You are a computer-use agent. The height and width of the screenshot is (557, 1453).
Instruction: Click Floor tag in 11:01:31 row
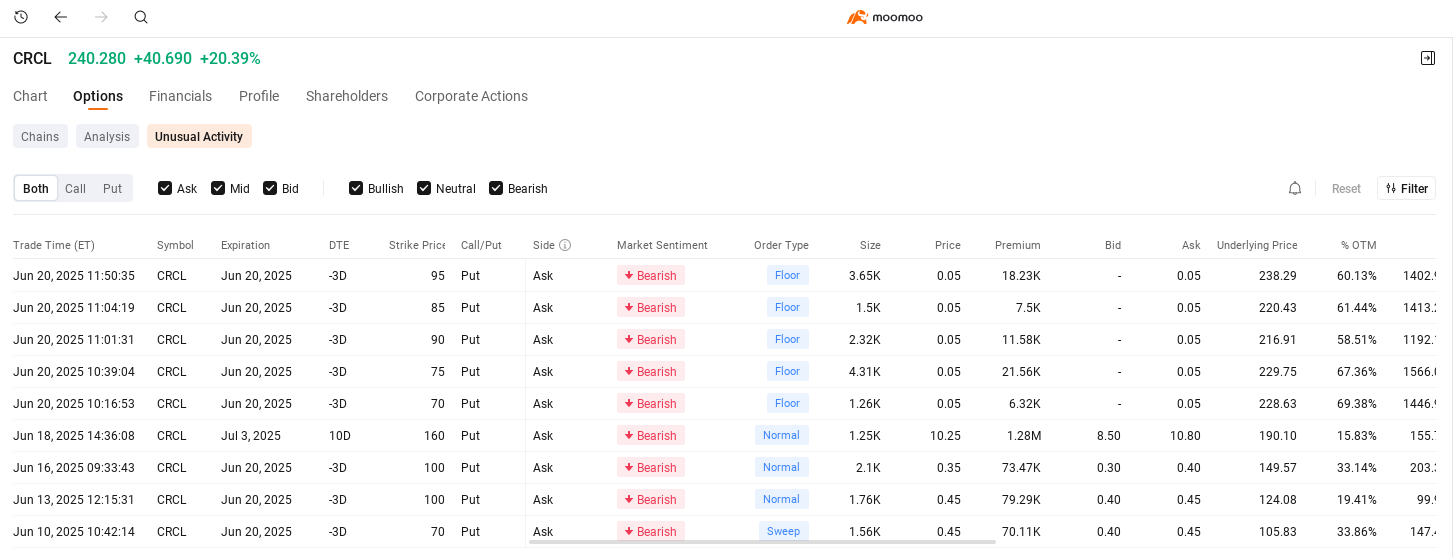pos(788,339)
